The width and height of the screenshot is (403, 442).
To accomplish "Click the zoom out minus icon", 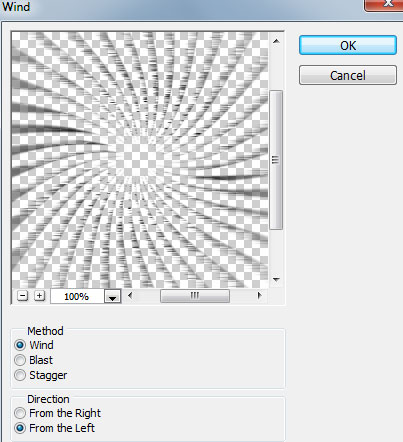I will 22,296.
